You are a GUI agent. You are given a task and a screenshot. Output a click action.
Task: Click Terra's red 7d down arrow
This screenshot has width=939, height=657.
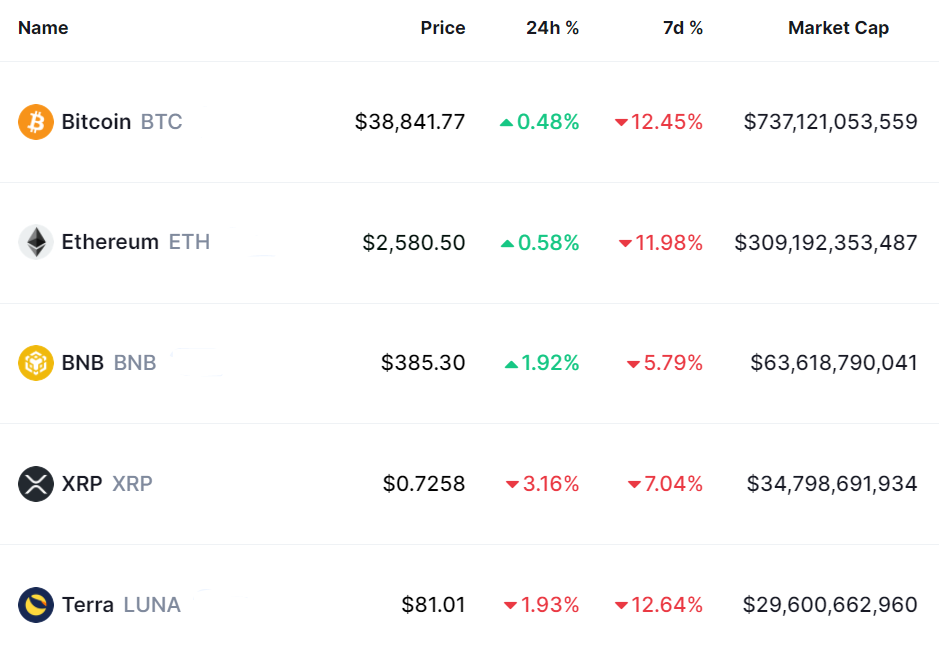pyautogui.click(x=621, y=606)
